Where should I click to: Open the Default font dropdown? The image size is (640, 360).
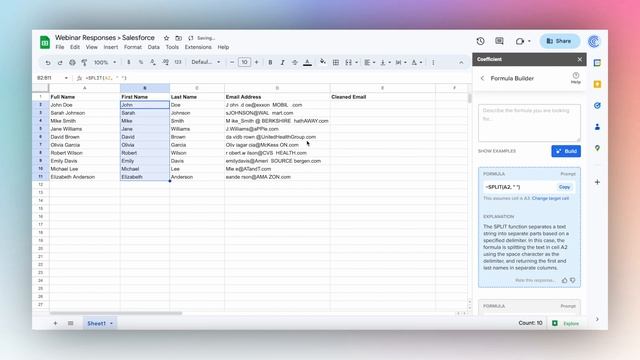(206, 62)
